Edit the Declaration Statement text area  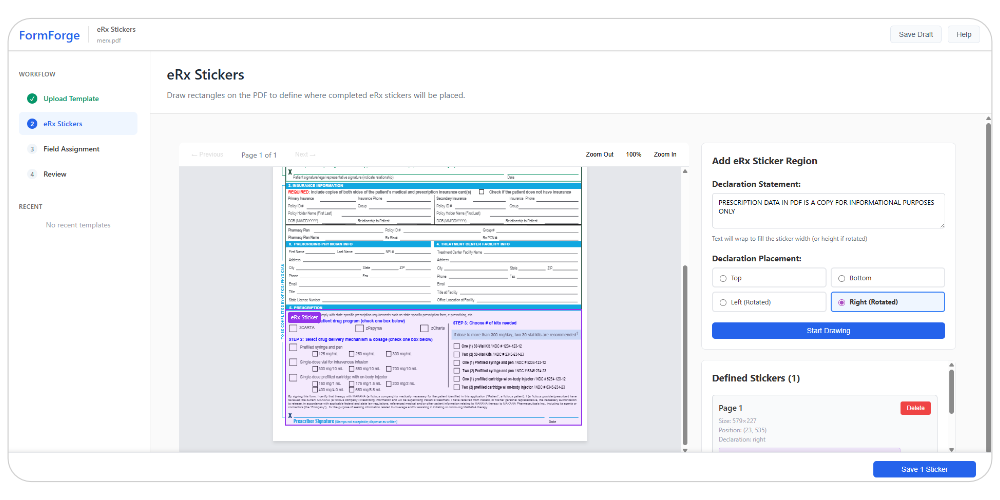828,210
